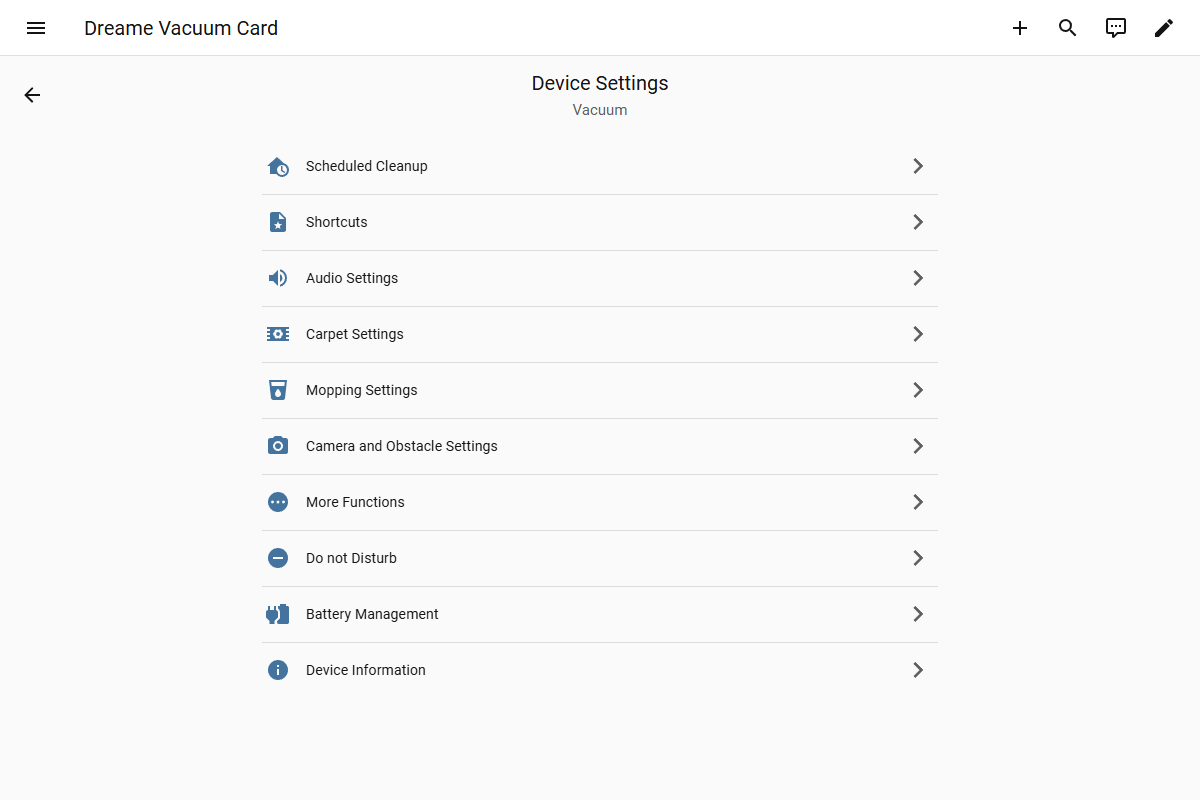Open the Shortcuts label
This screenshot has width=1200, height=800.
click(337, 222)
